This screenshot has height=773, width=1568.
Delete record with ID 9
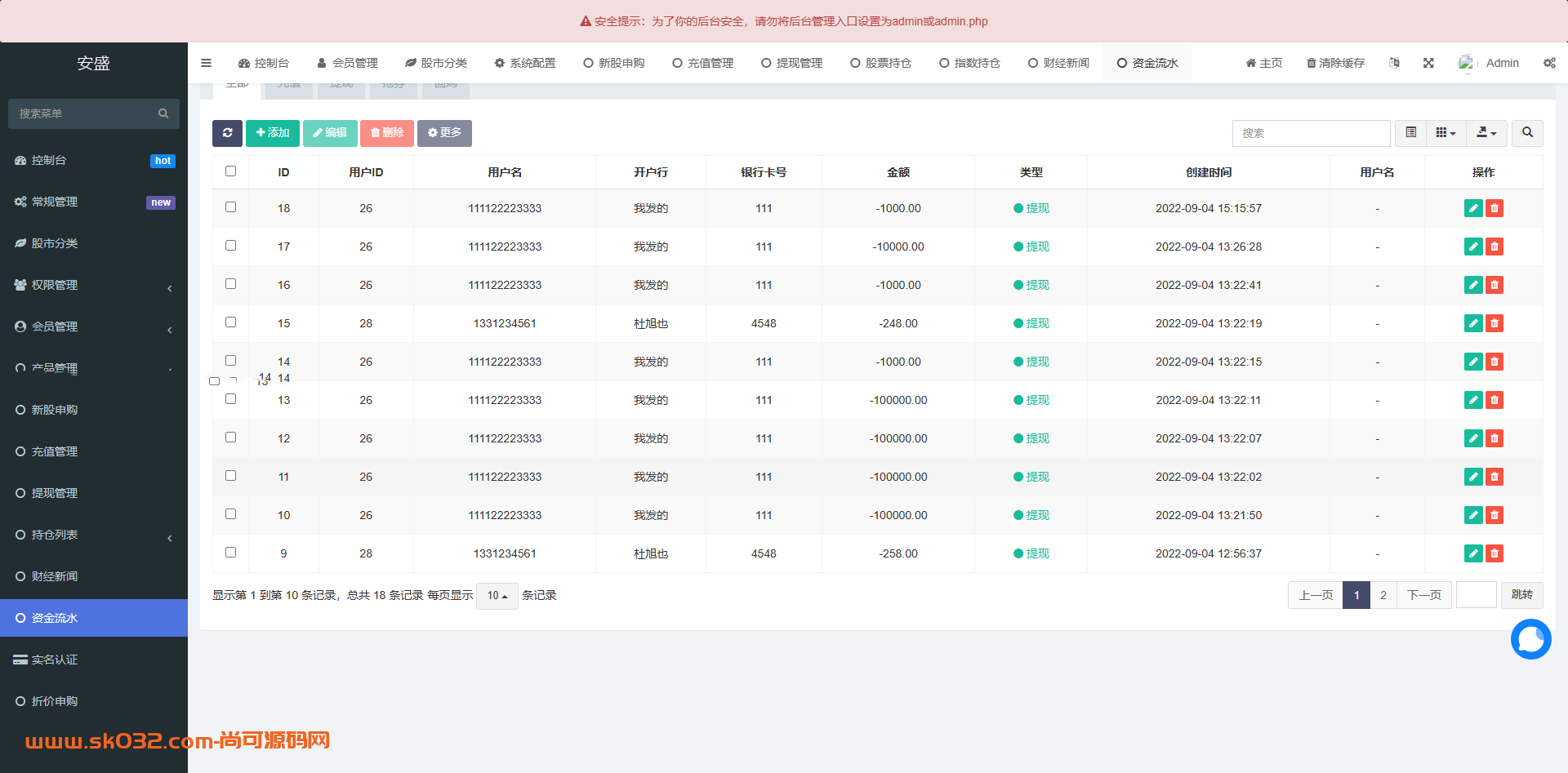[x=1494, y=553]
